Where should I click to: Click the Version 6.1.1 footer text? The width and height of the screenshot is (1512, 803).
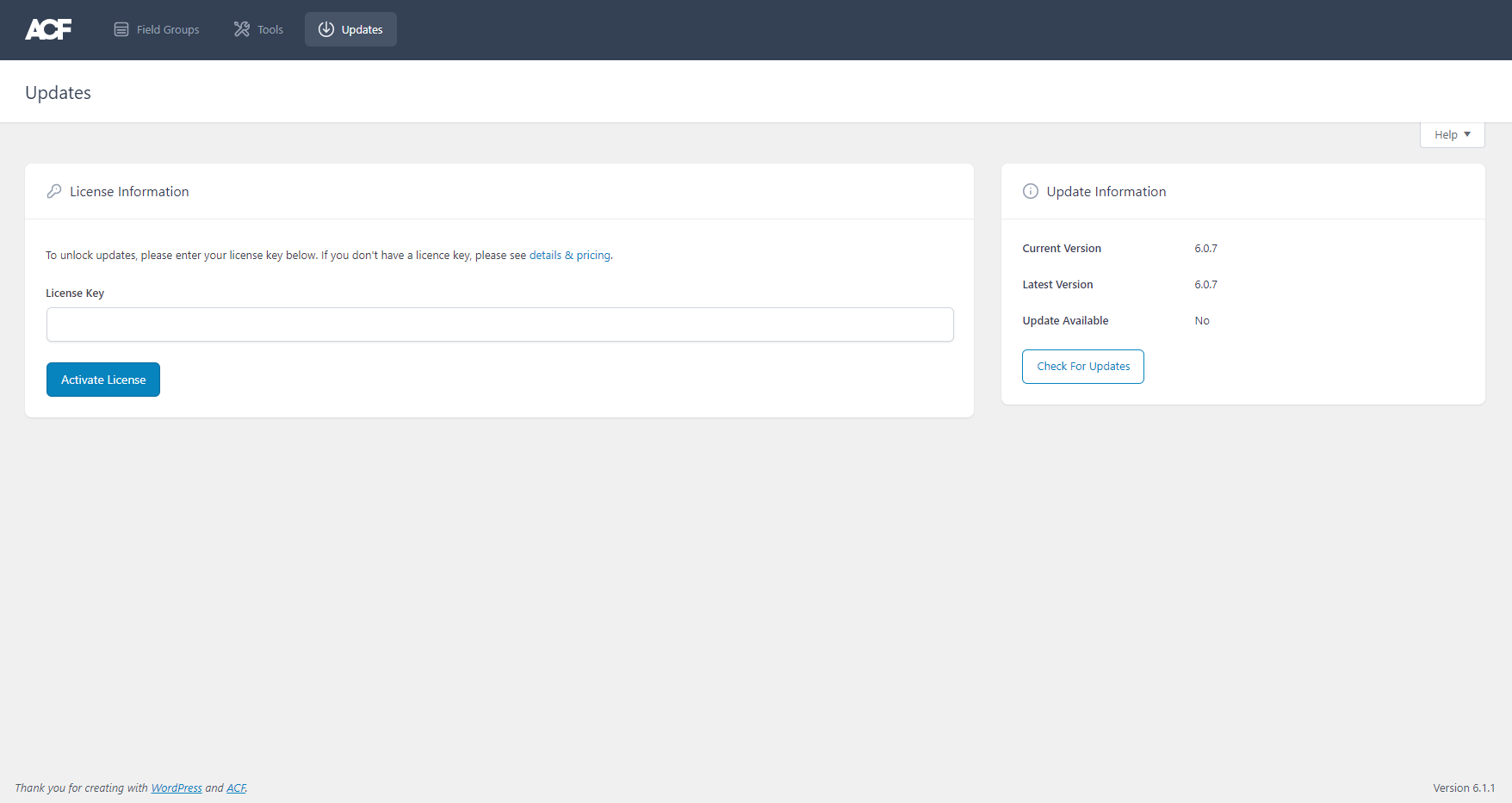pos(1464,788)
